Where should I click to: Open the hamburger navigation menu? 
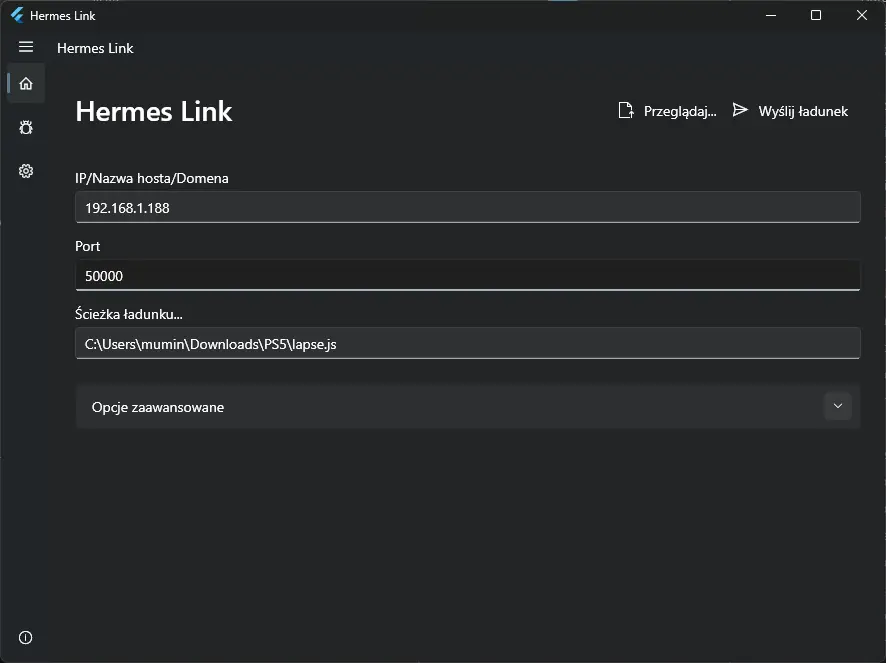point(26,47)
